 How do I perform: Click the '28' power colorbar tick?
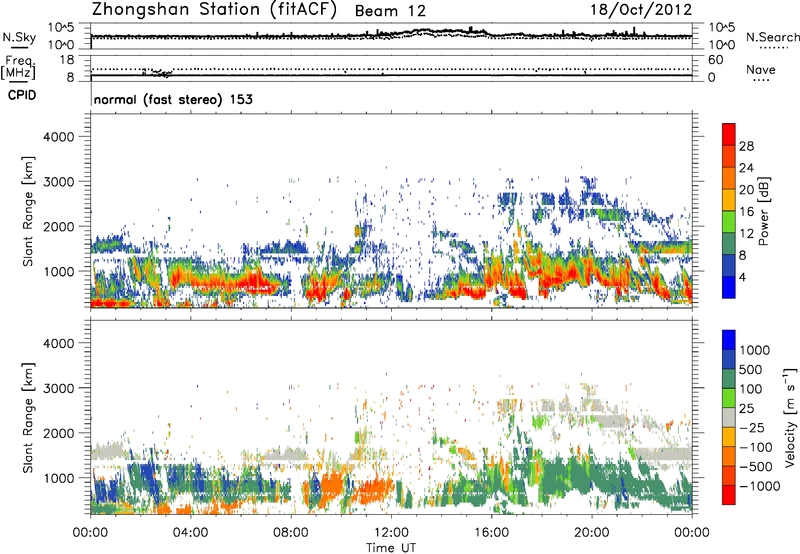point(746,146)
